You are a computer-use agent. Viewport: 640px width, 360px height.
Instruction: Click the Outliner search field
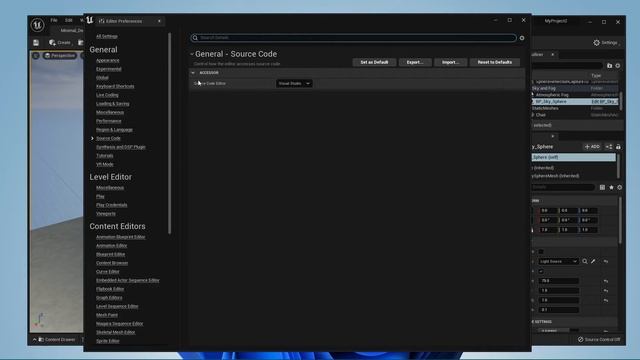coord(567,65)
